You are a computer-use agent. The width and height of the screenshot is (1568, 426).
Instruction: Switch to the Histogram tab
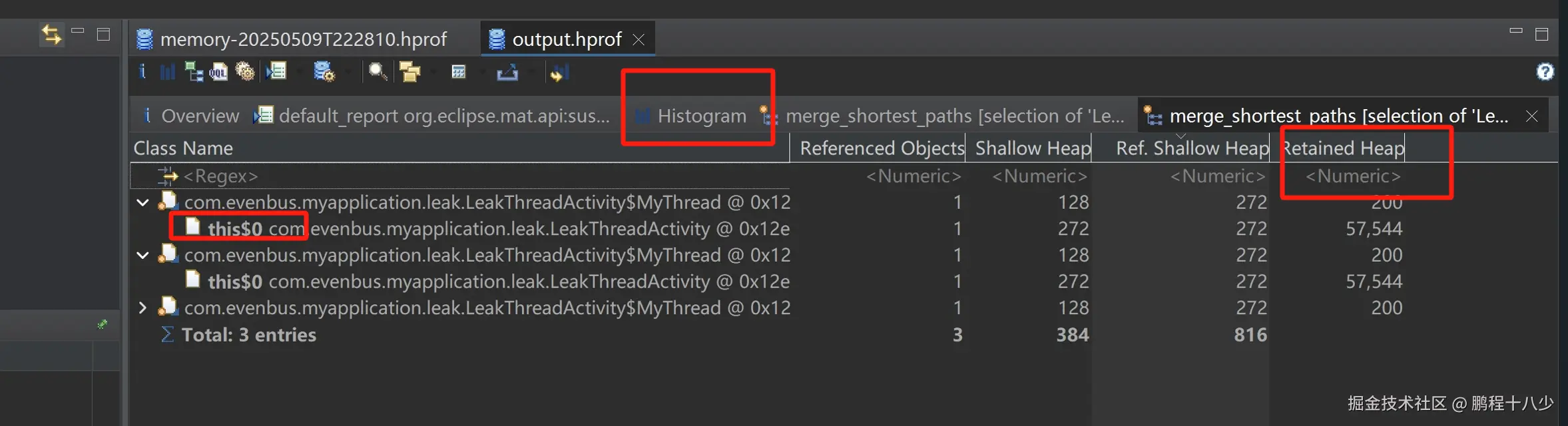click(701, 116)
